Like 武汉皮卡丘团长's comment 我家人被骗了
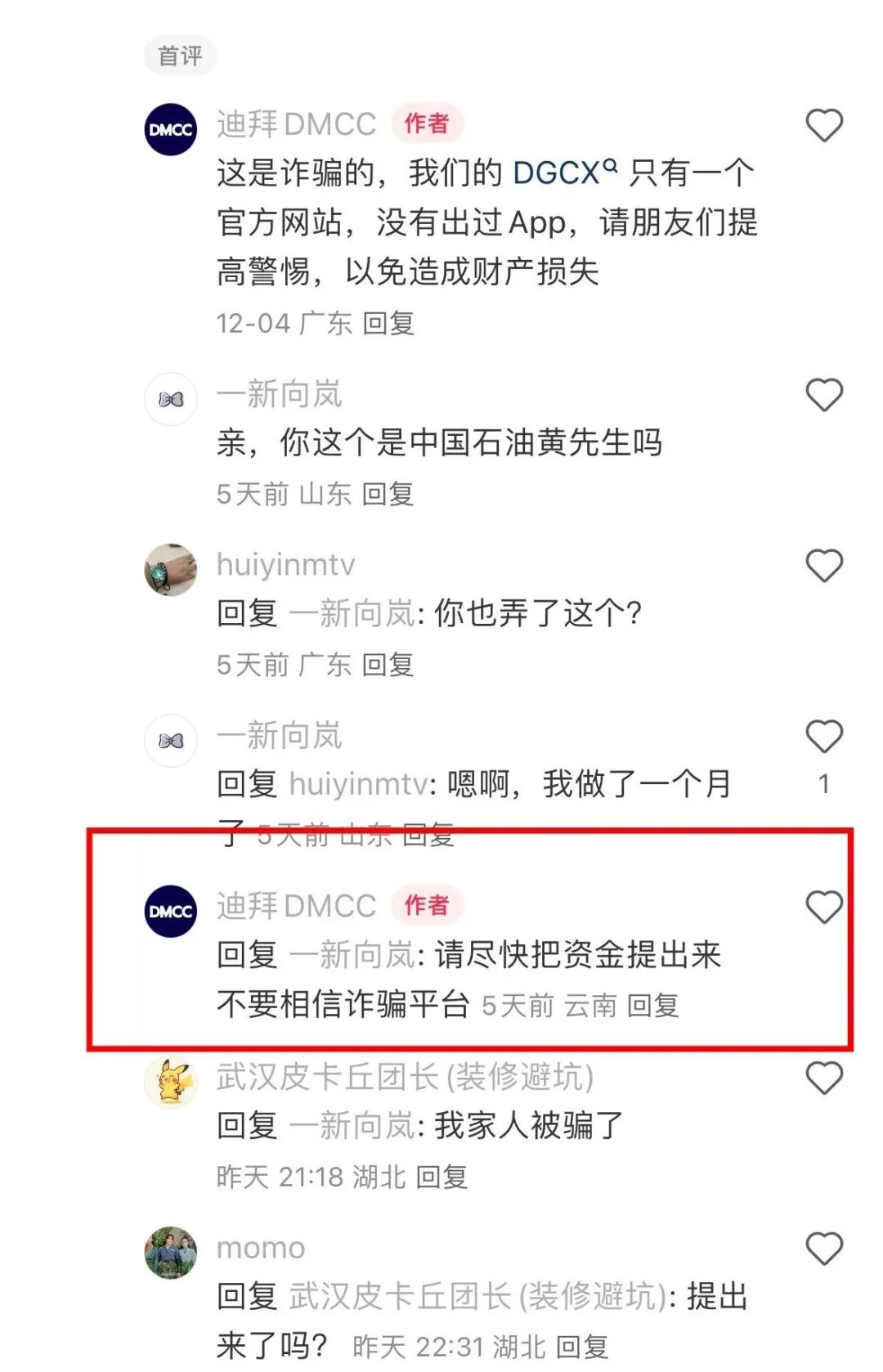 point(824,1078)
